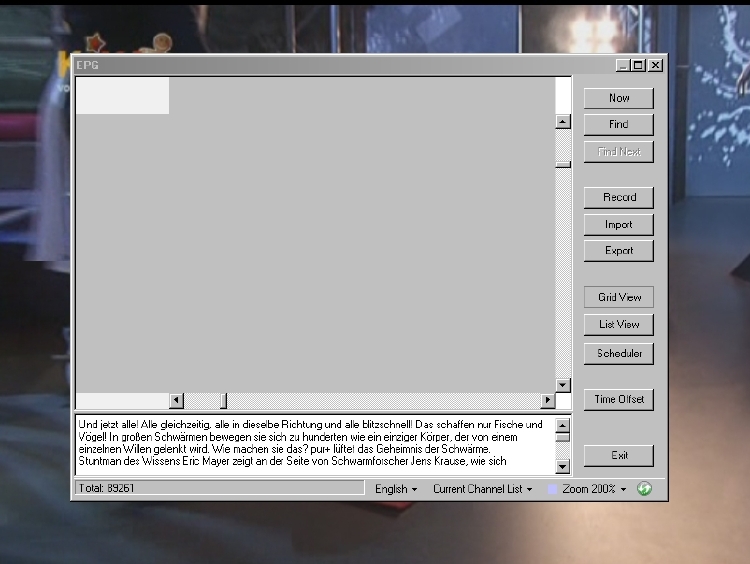Click the Zoom 200% indicator square icon
The width and height of the screenshot is (750, 564).
tap(552, 489)
